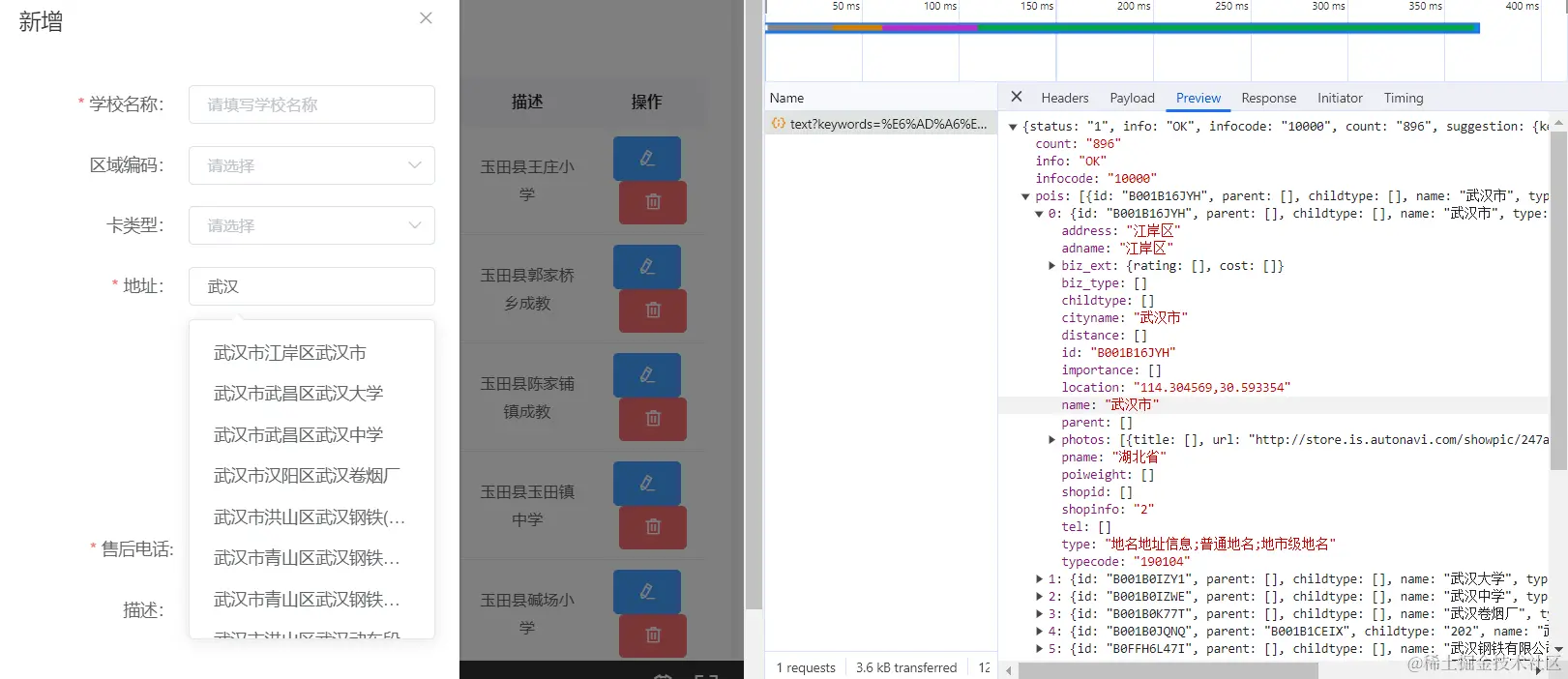
Task: Open the Timing tab
Action: (x=1404, y=98)
